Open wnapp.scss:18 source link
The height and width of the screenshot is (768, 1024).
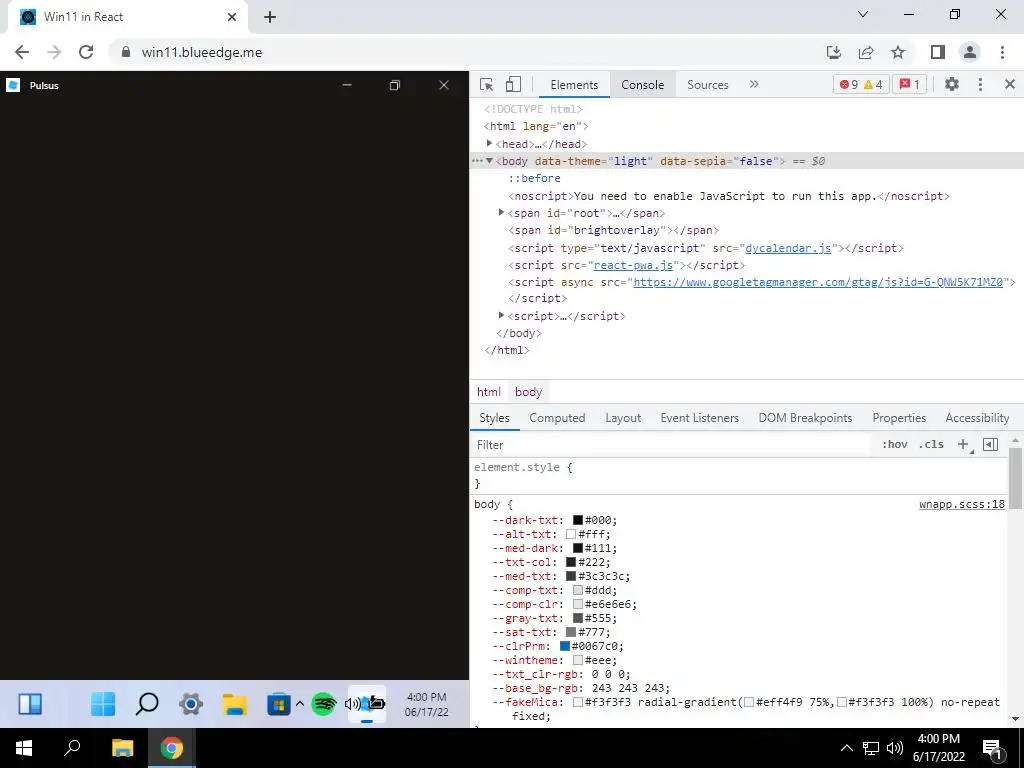pyautogui.click(x=961, y=504)
